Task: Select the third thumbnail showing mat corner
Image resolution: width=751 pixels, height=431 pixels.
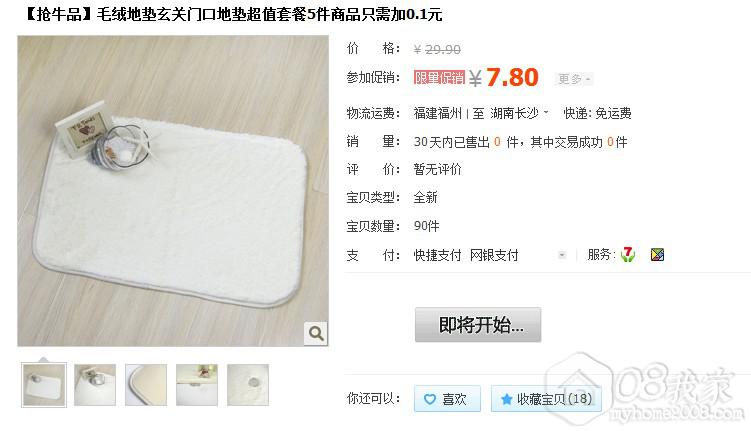Action: tap(146, 385)
